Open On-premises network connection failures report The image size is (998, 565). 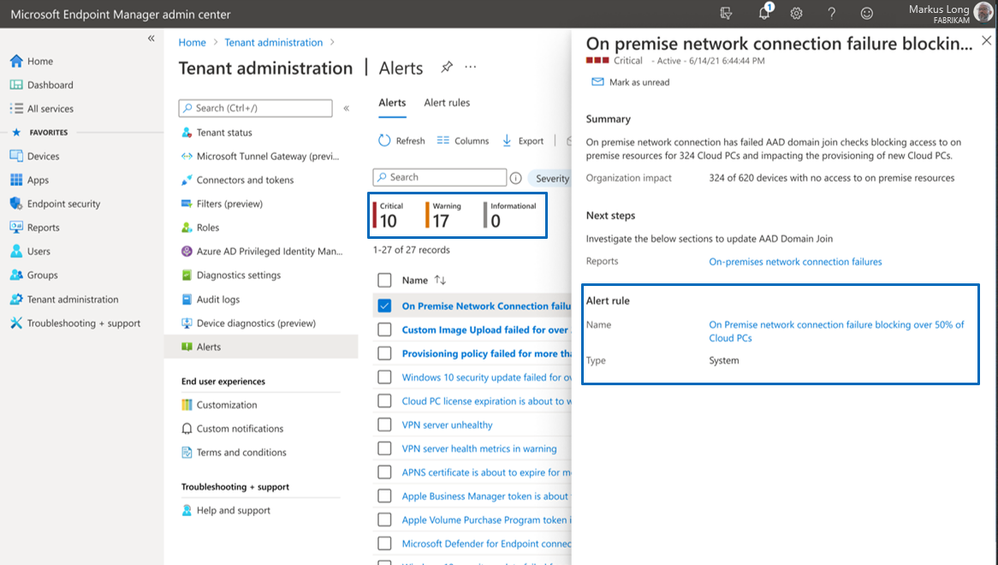(796, 262)
